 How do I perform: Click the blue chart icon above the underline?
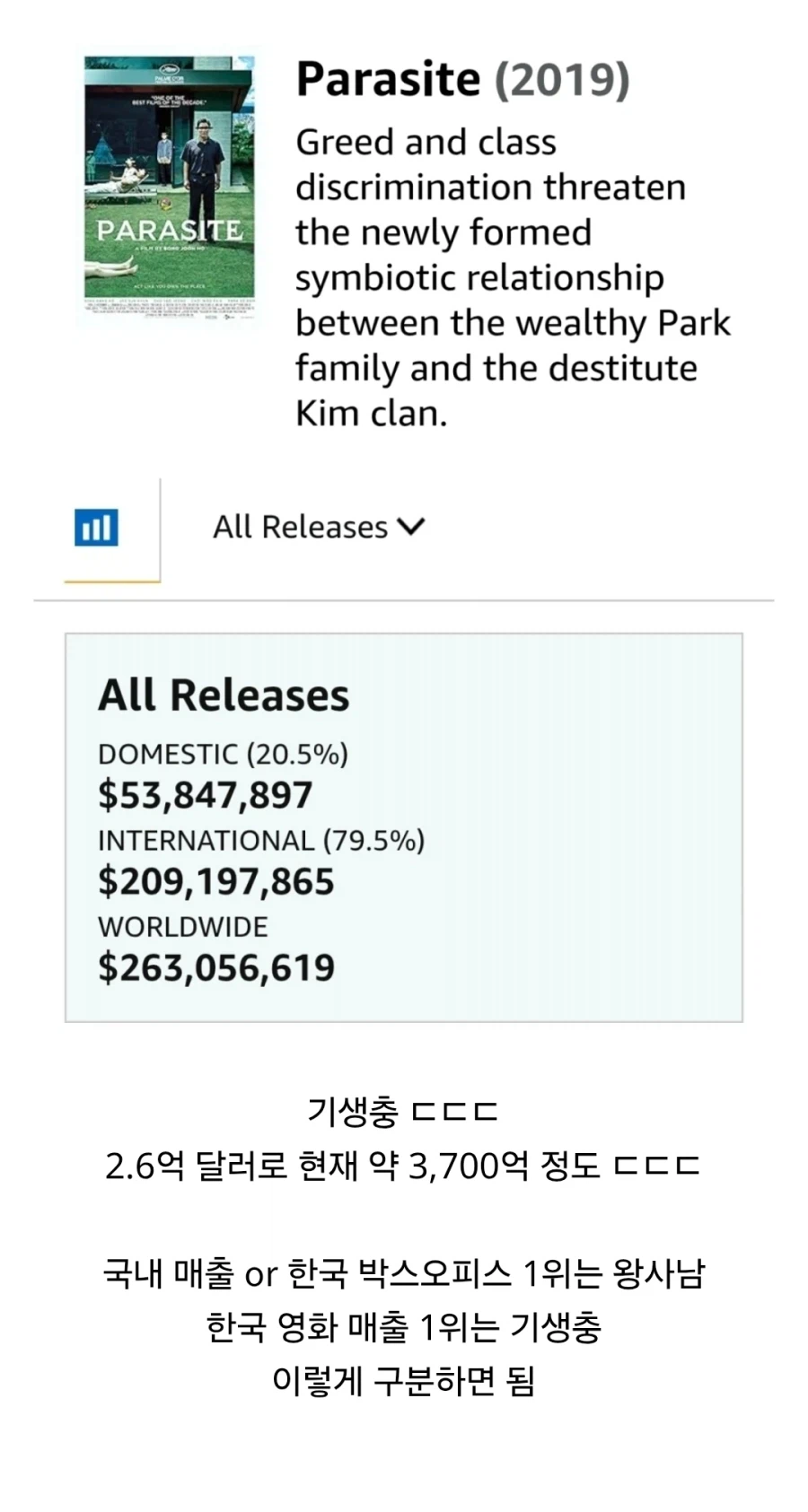99,527
